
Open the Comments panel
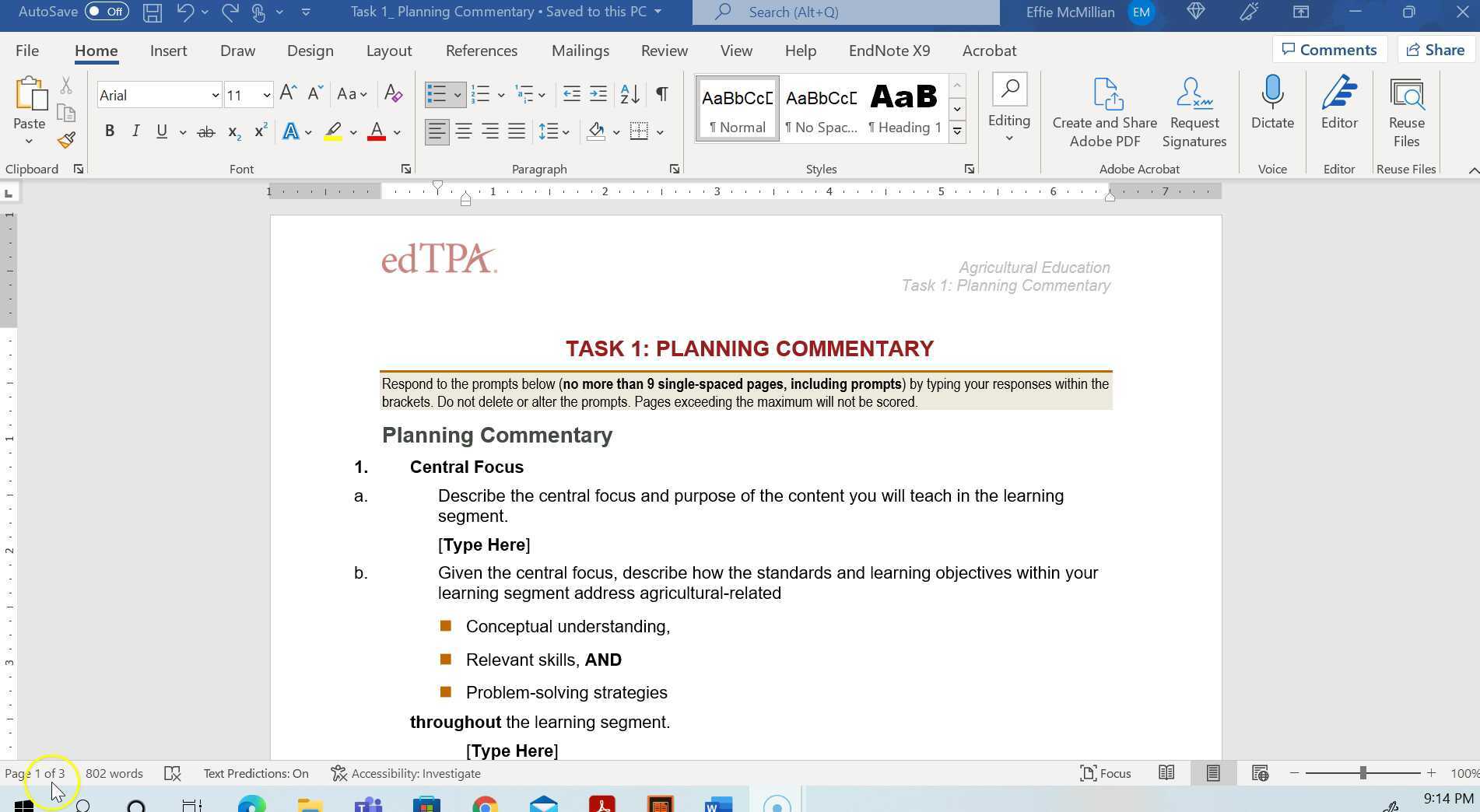[1330, 49]
